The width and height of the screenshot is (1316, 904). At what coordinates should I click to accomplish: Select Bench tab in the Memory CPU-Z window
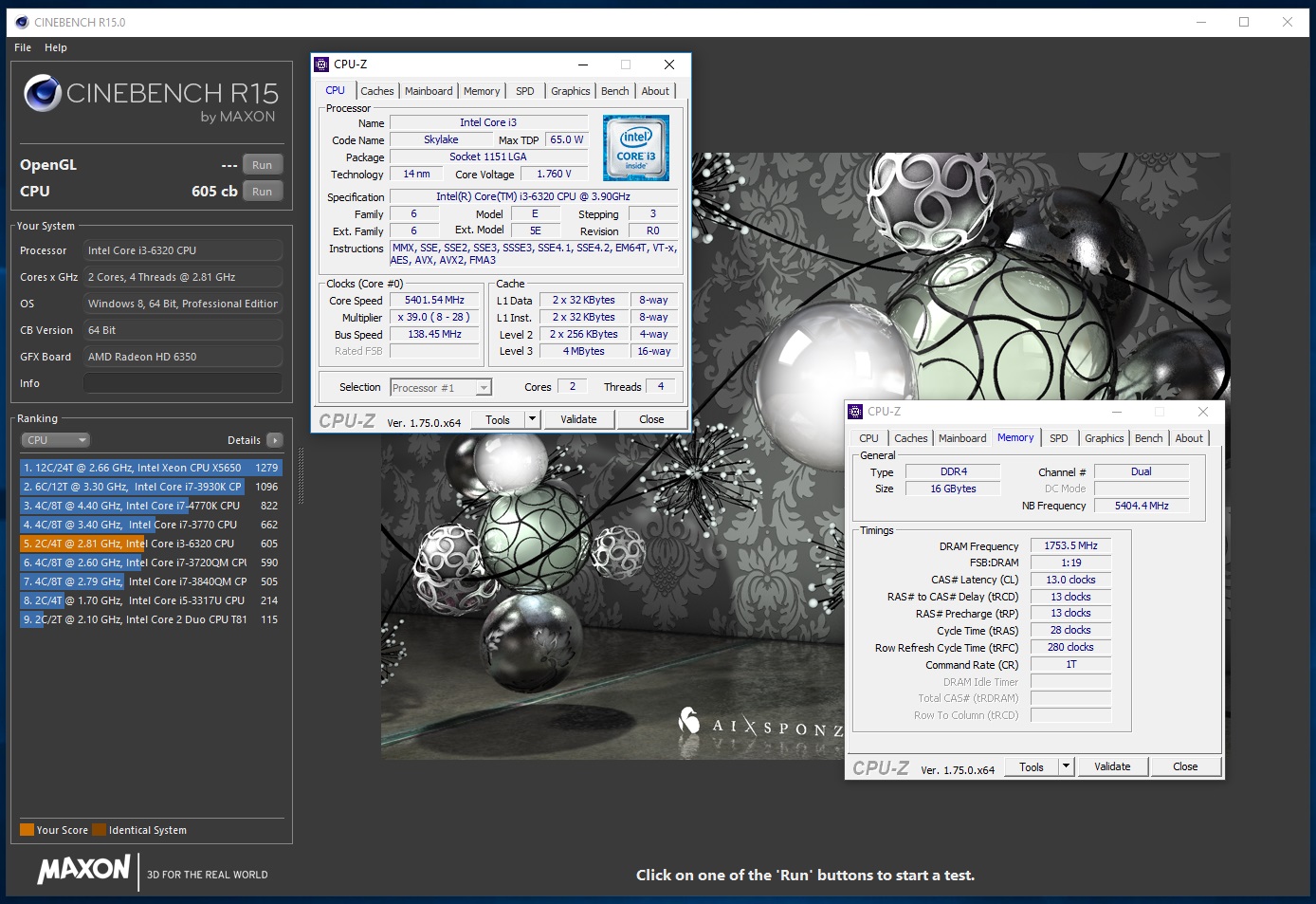1149,438
